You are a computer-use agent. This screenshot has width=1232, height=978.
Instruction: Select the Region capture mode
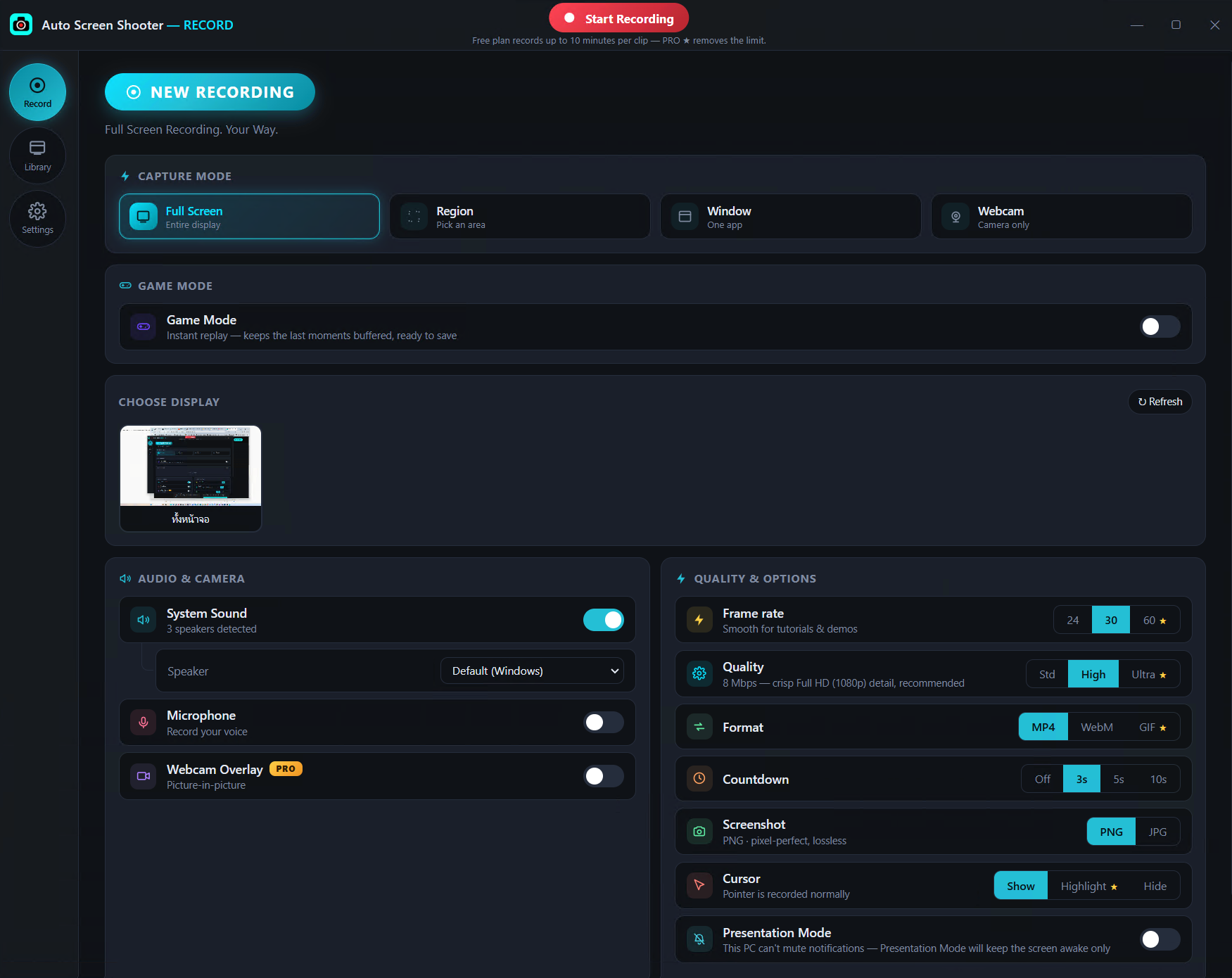click(x=520, y=217)
